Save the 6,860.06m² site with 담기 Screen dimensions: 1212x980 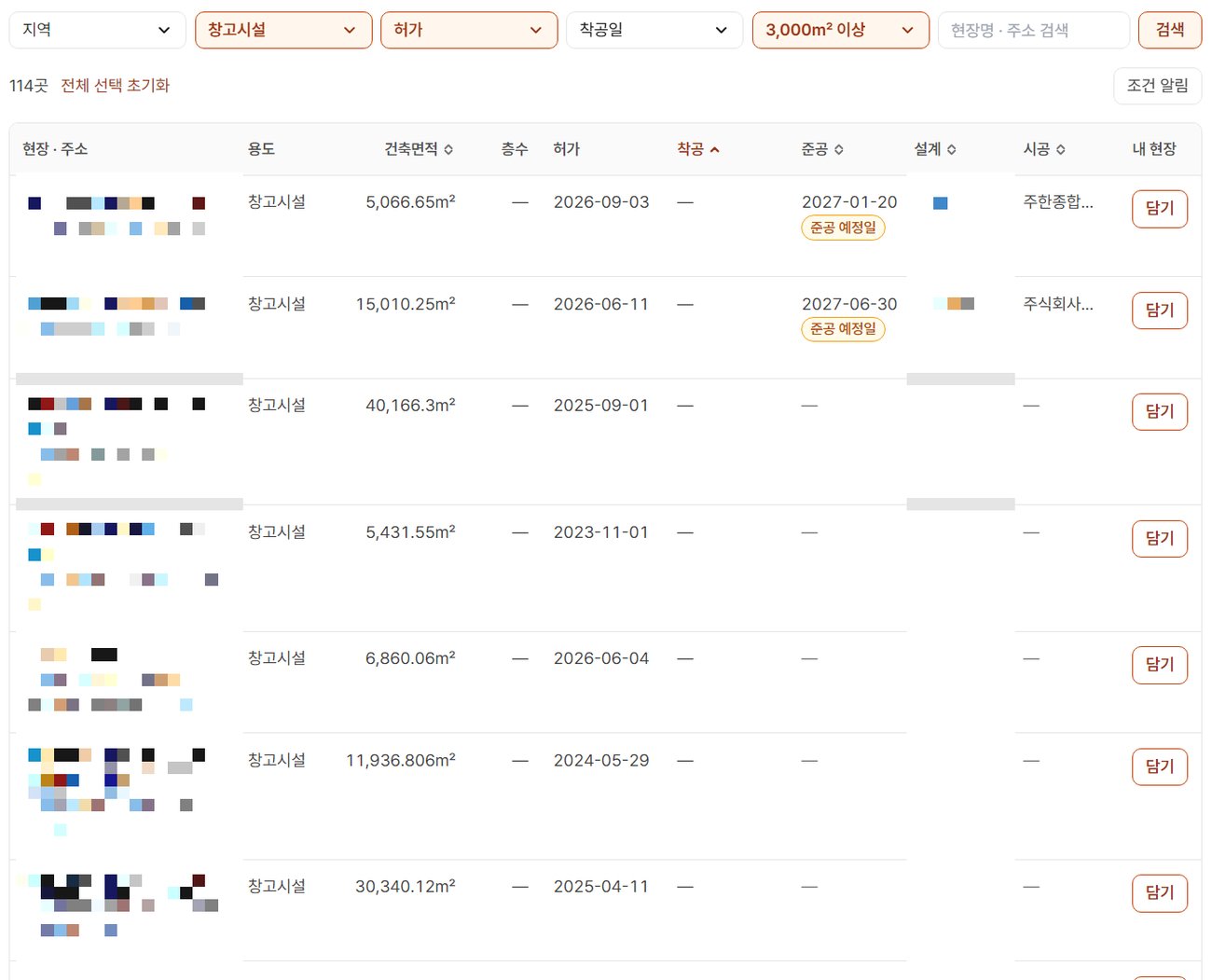1160,665
